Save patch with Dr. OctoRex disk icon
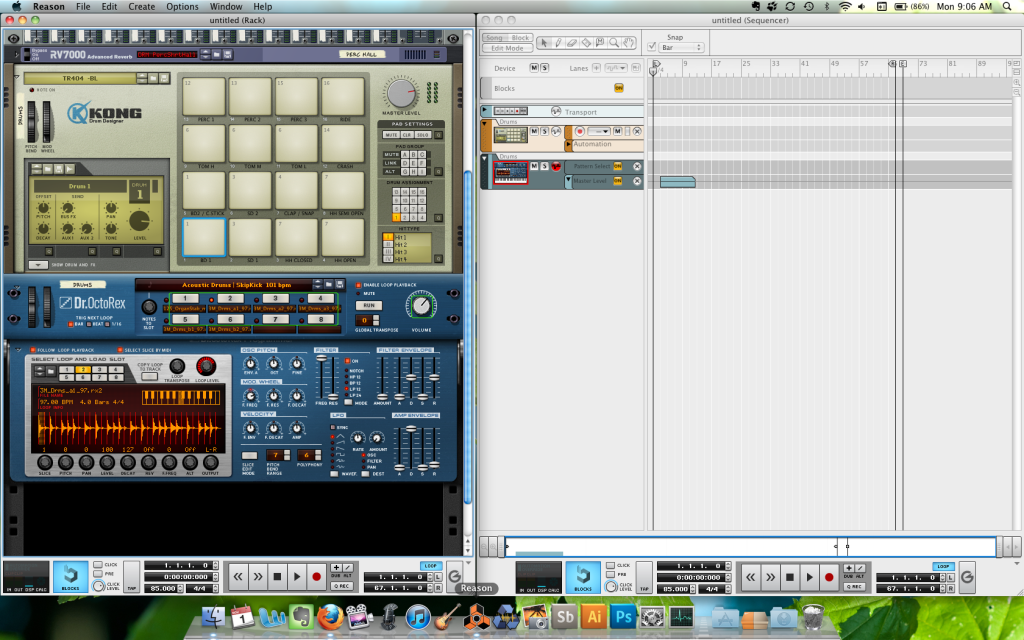The image size is (1024, 640). coord(340,285)
